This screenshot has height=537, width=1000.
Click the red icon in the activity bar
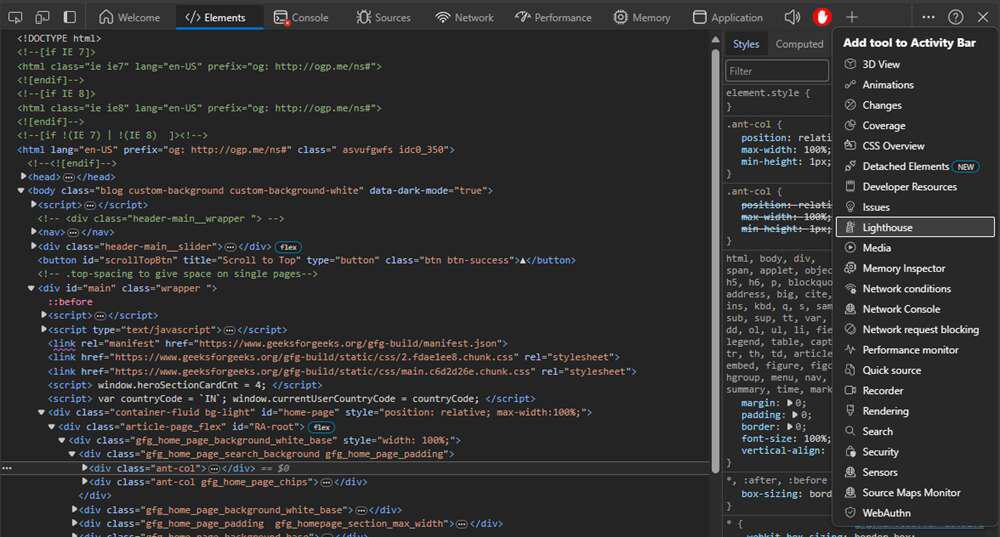pos(822,17)
